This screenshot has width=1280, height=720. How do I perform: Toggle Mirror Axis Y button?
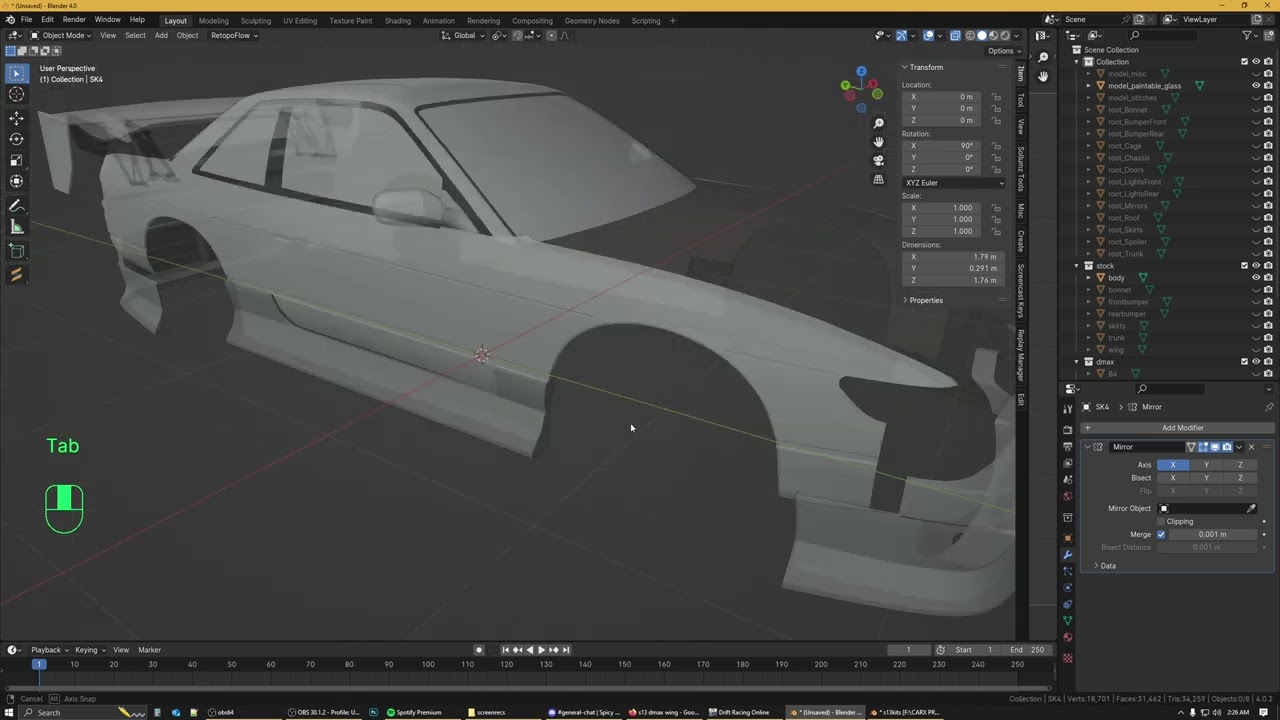(1206, 465)
